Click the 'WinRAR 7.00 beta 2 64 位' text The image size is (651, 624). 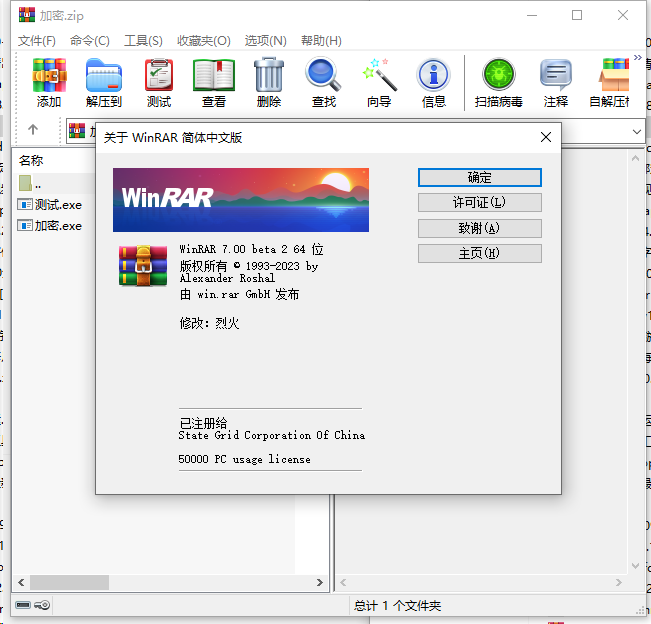251,249
